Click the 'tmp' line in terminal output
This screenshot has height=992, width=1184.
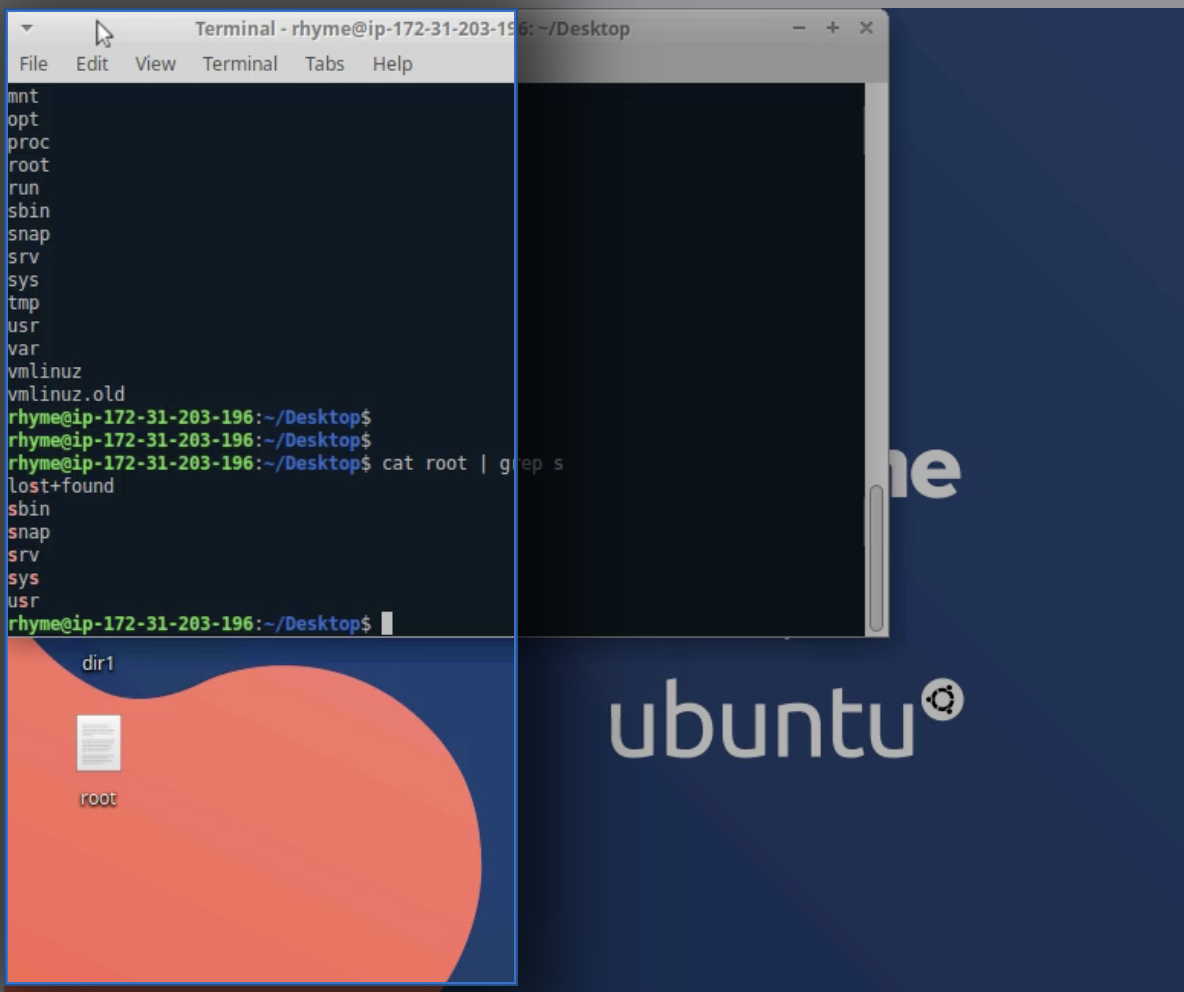tap(23, 303)
